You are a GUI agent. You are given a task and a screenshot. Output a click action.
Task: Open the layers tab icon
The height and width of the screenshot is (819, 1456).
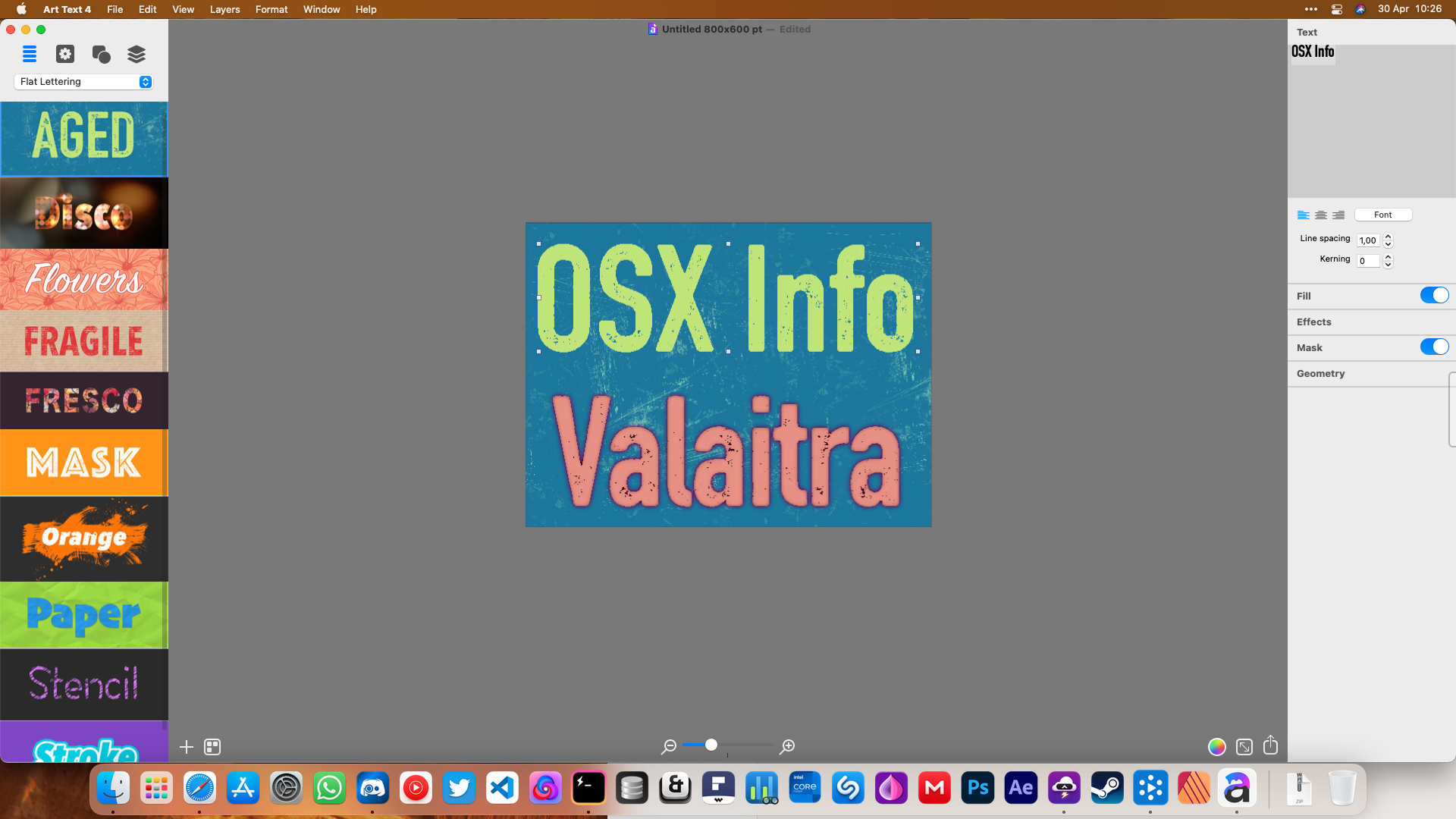pyautogui.click(x=136, y=54)
